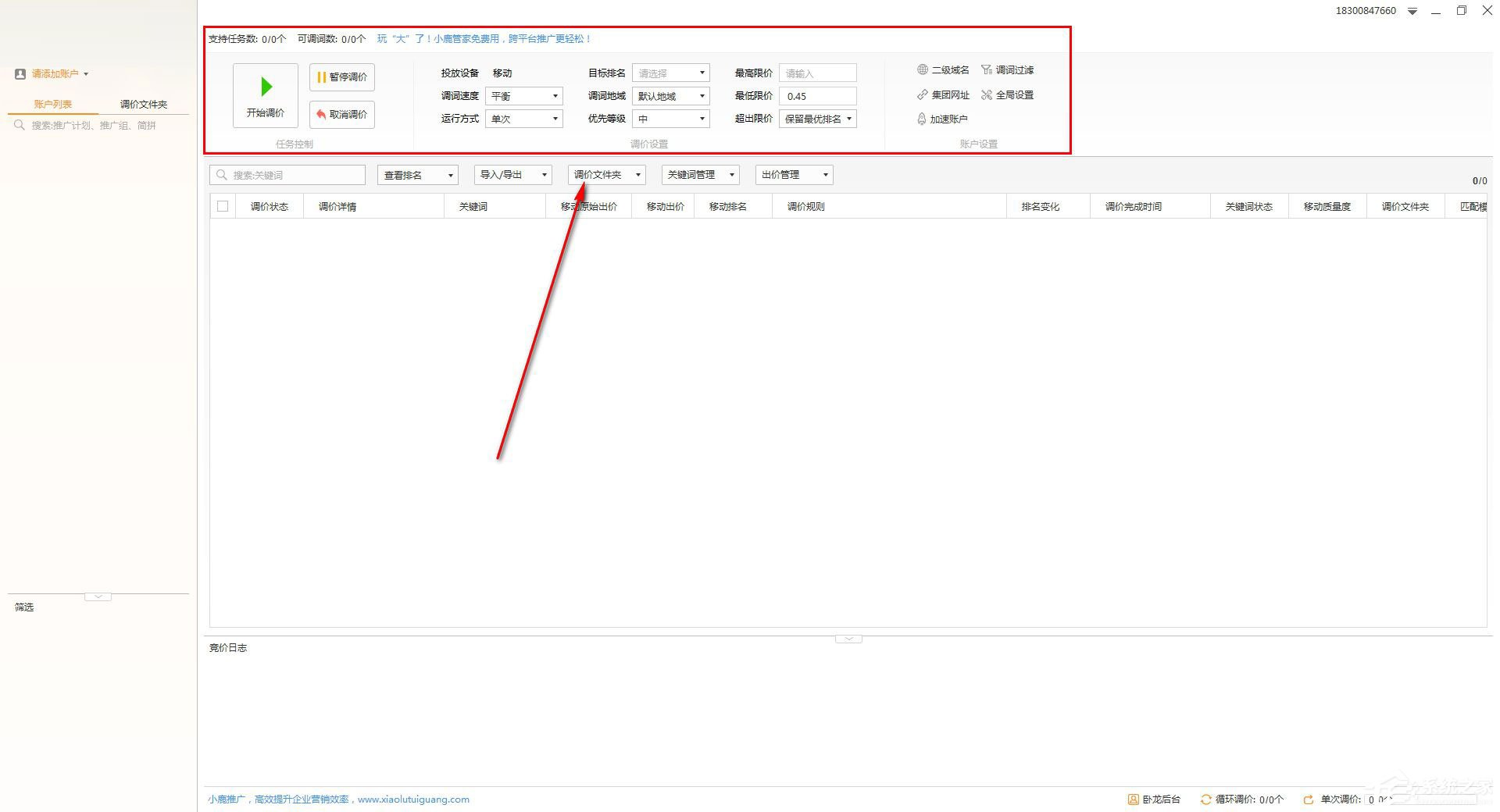Cancel bidding with 取消调价
Image resolution: width=1500 pixels, height=812 pixels.
click(342, 115)
